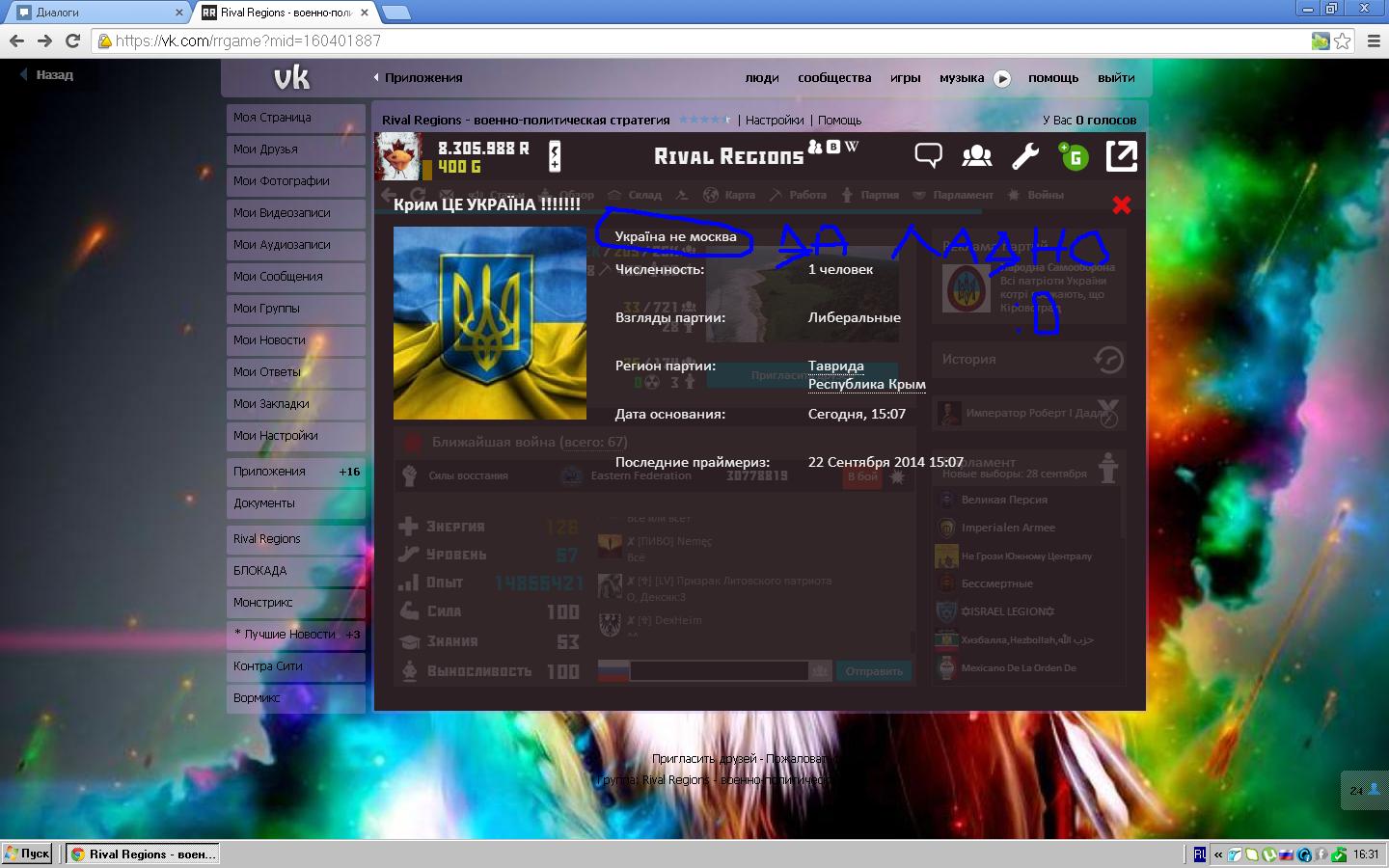Close the party info popup with red X

tap(1121, 204)
